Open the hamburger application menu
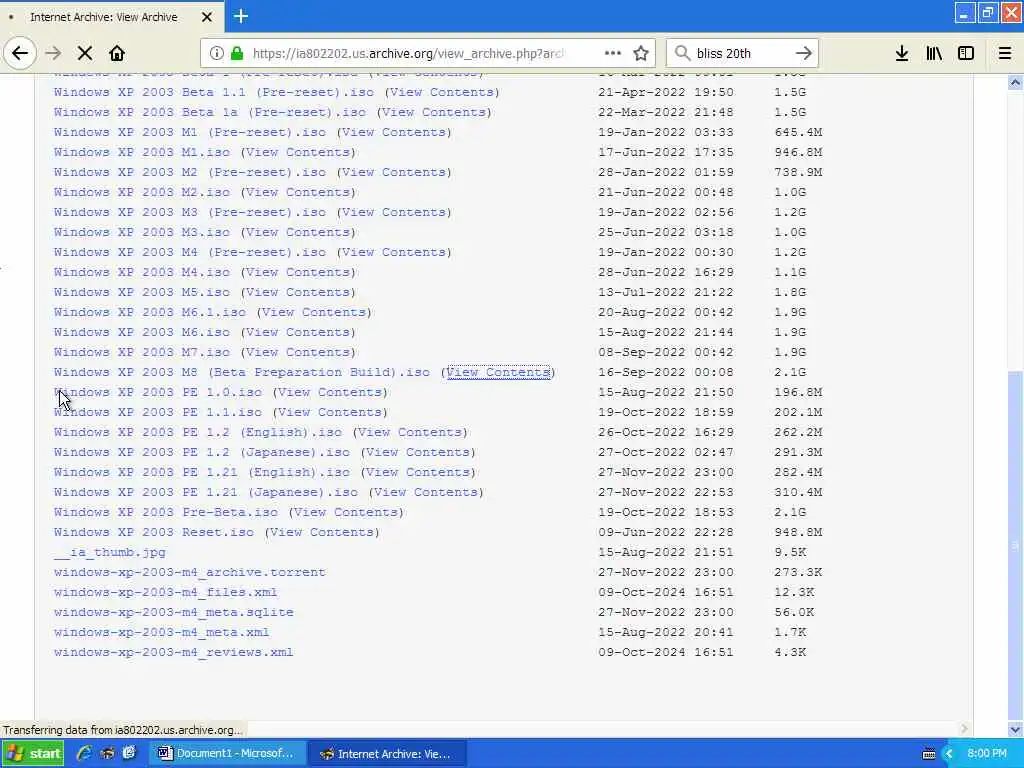Image resolution: width=1024 pixels, height=768 pixels. (x=1005, y=53)
